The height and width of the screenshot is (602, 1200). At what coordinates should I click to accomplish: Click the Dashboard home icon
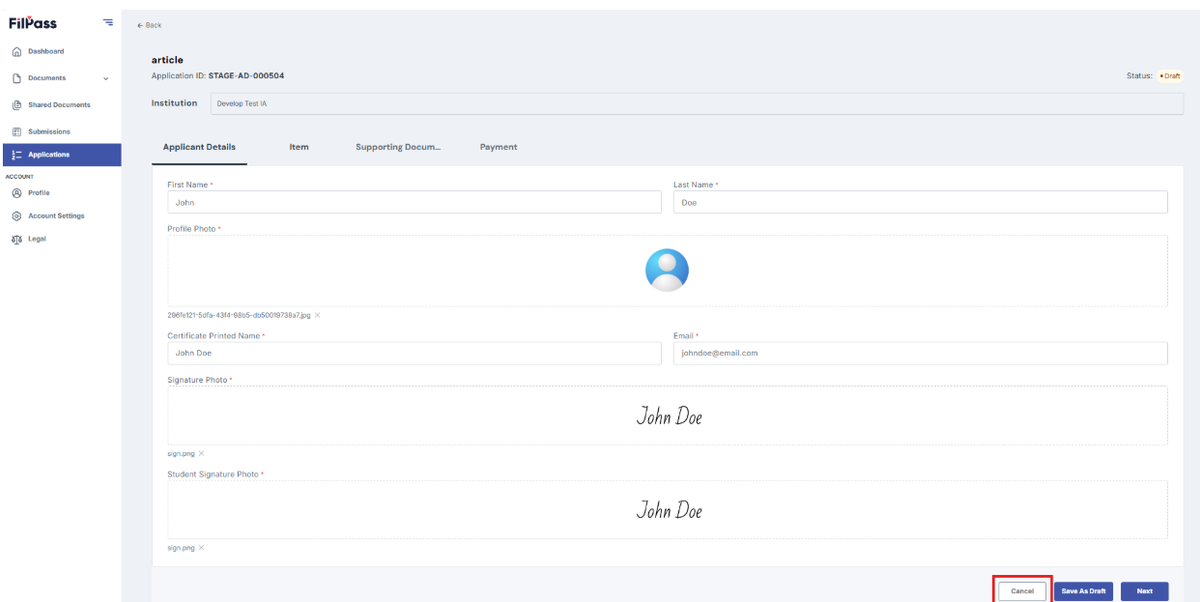16,52
